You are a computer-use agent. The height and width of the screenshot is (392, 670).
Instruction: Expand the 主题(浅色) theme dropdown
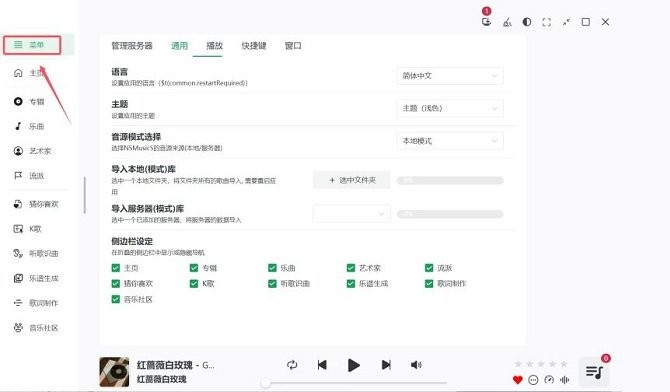[450, 108]
